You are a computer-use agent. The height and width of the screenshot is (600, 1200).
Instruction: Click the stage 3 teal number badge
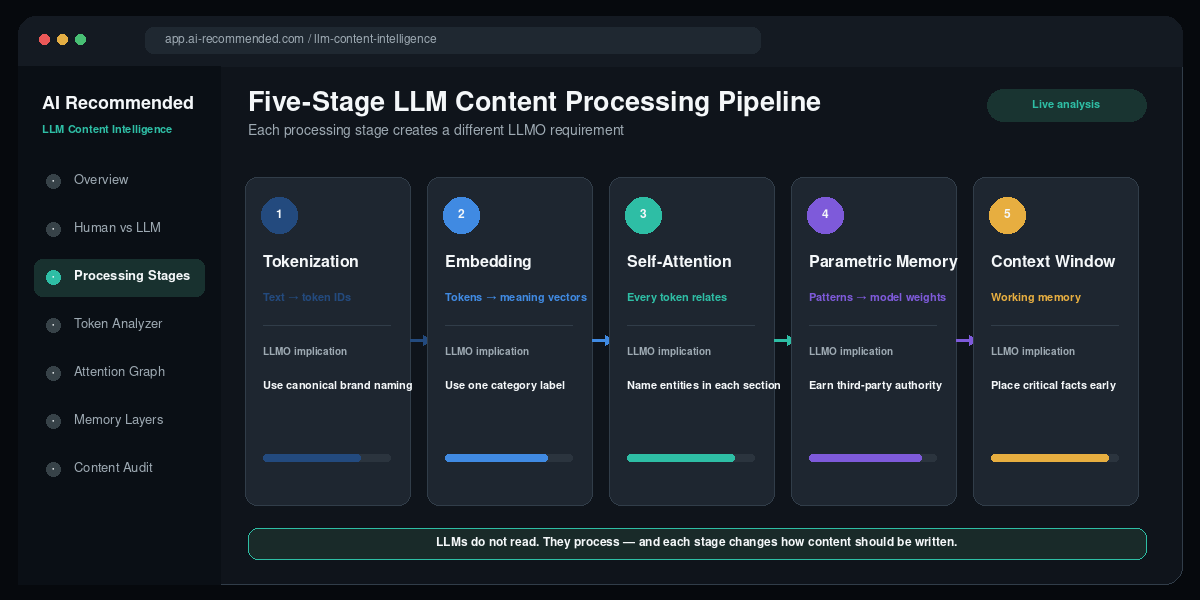tap(643, 215)
